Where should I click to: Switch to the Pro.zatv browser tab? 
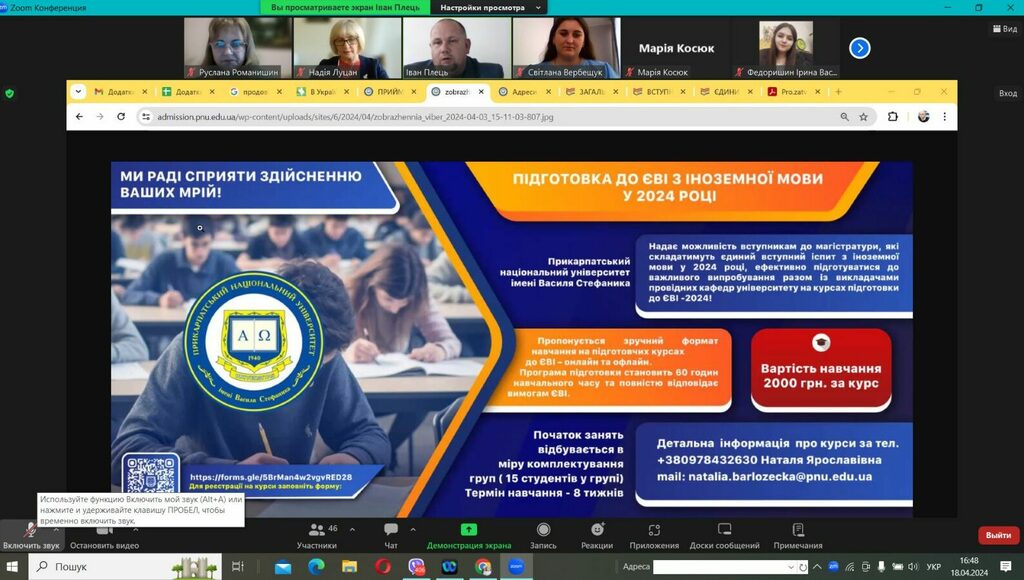click(795, 92)
